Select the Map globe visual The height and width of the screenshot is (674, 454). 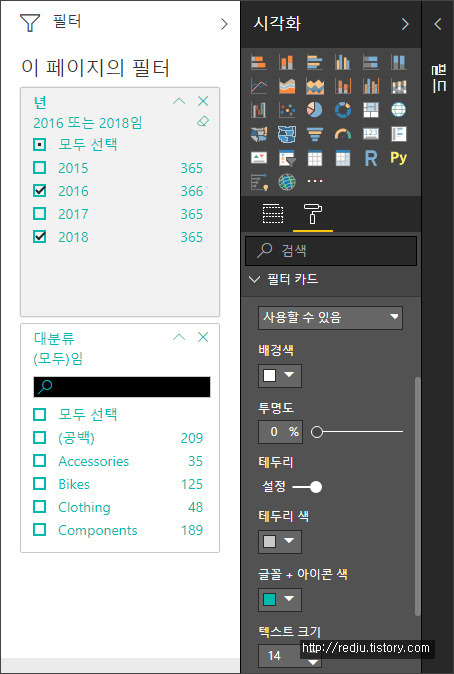tap(399, 110)
